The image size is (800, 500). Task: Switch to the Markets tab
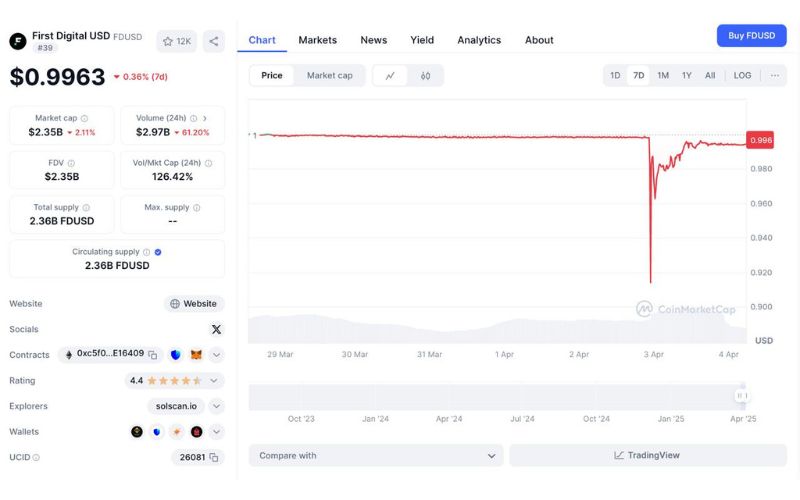[x=317, y=40]
